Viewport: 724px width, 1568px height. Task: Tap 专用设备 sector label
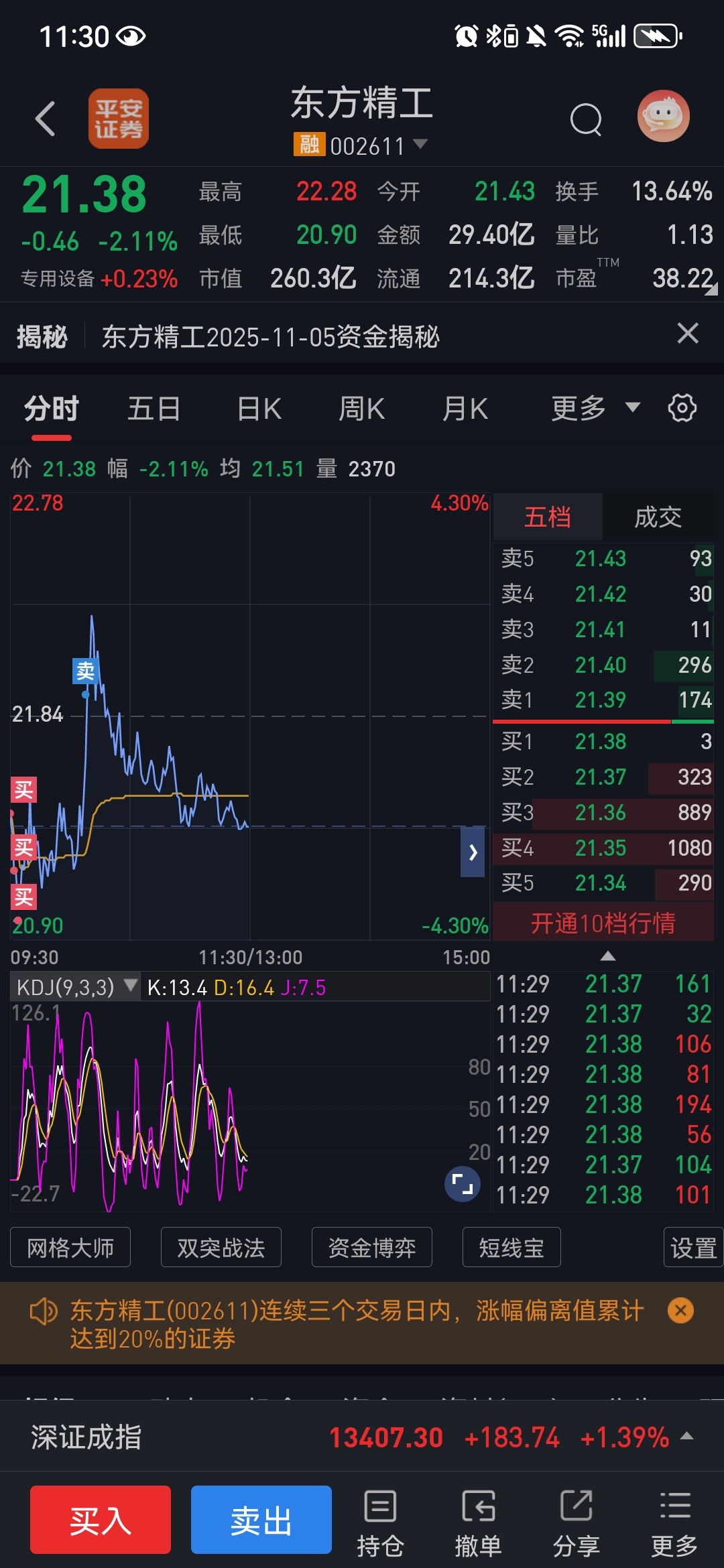pyautogui.click(x=58, y=278)
